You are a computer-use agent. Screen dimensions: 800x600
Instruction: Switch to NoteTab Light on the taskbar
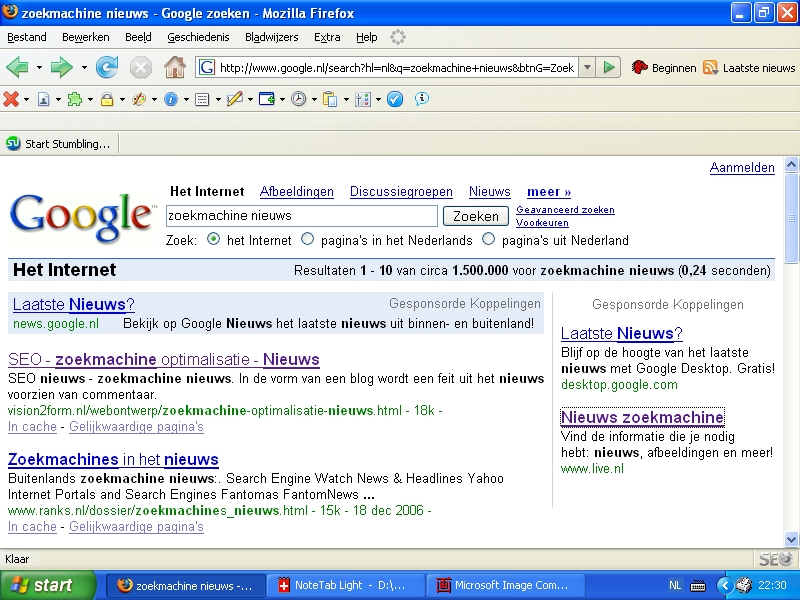346,585
